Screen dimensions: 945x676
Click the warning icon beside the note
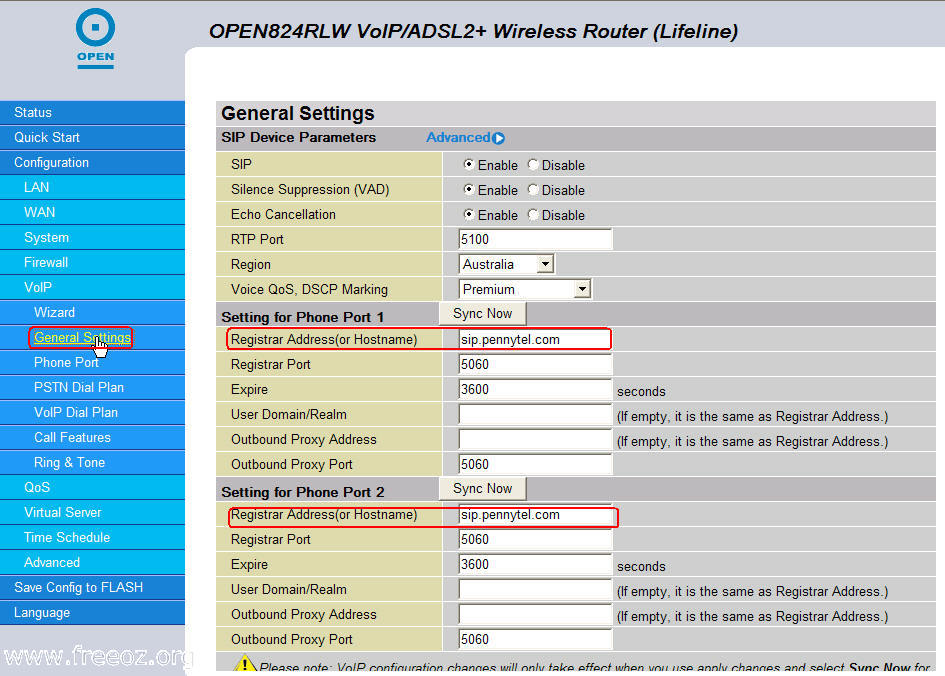(x=244, y=665)
